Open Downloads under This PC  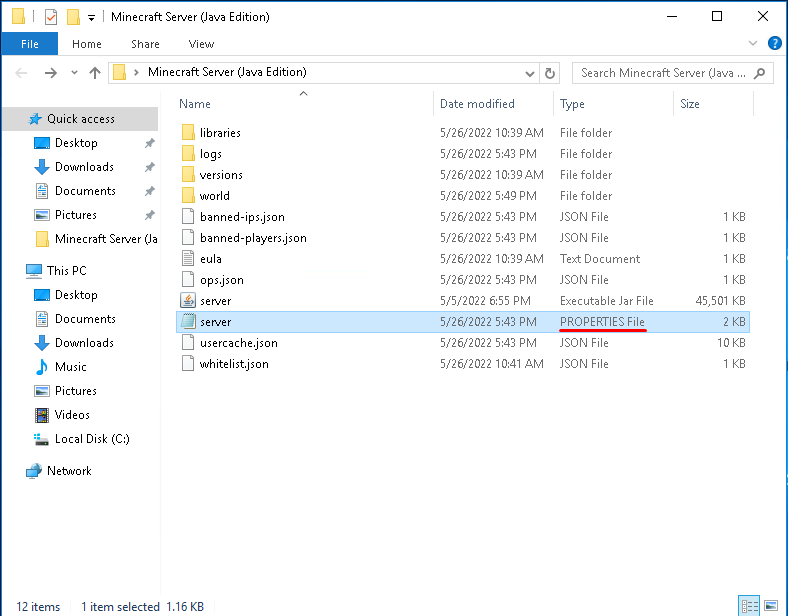[84, 343]
